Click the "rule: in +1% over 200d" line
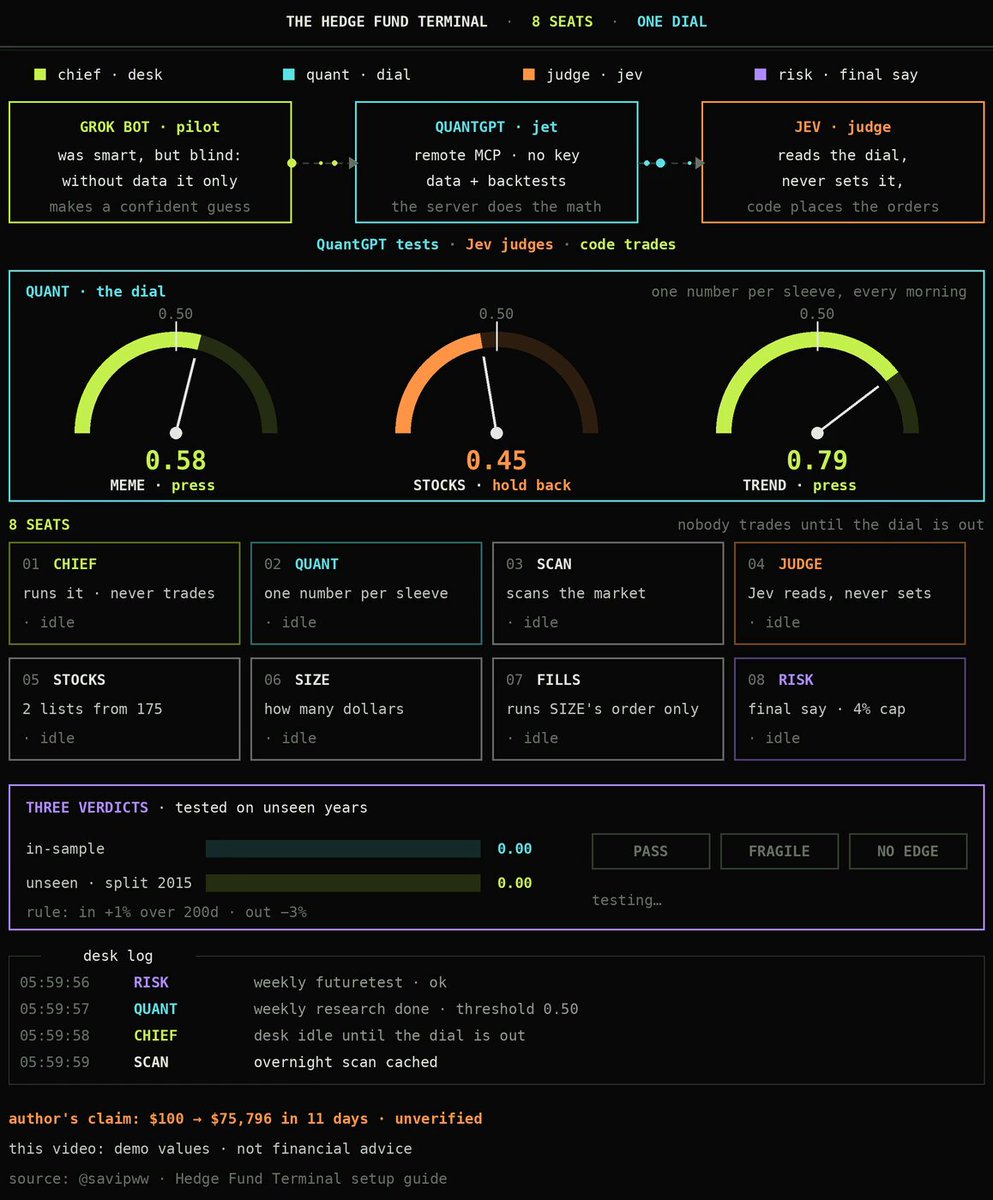Viewport: 993px width, 1200px height. (166, 912)
